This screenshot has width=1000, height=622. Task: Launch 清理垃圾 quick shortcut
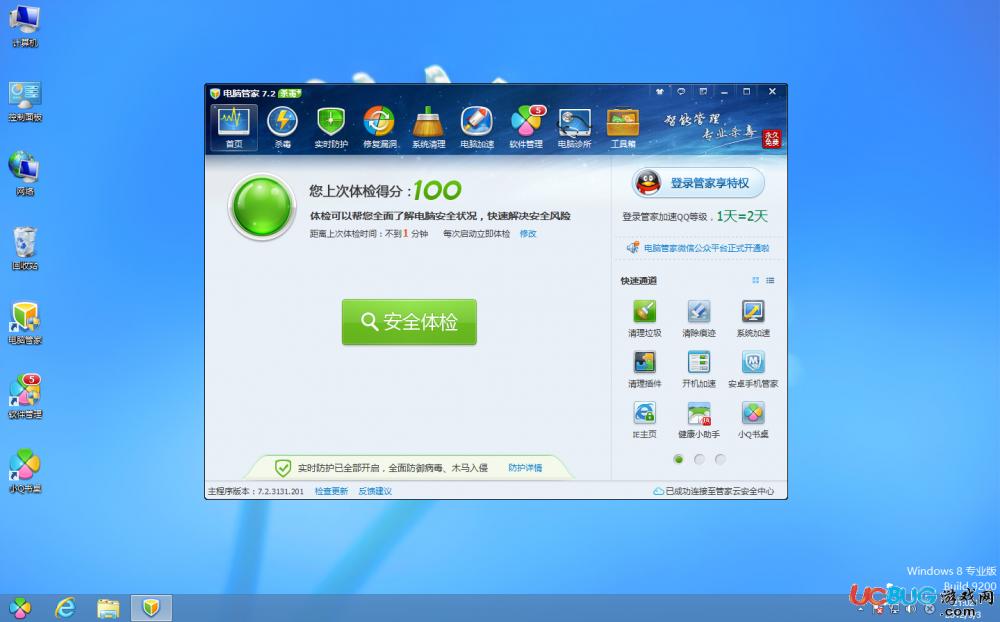tap(644, 317)
